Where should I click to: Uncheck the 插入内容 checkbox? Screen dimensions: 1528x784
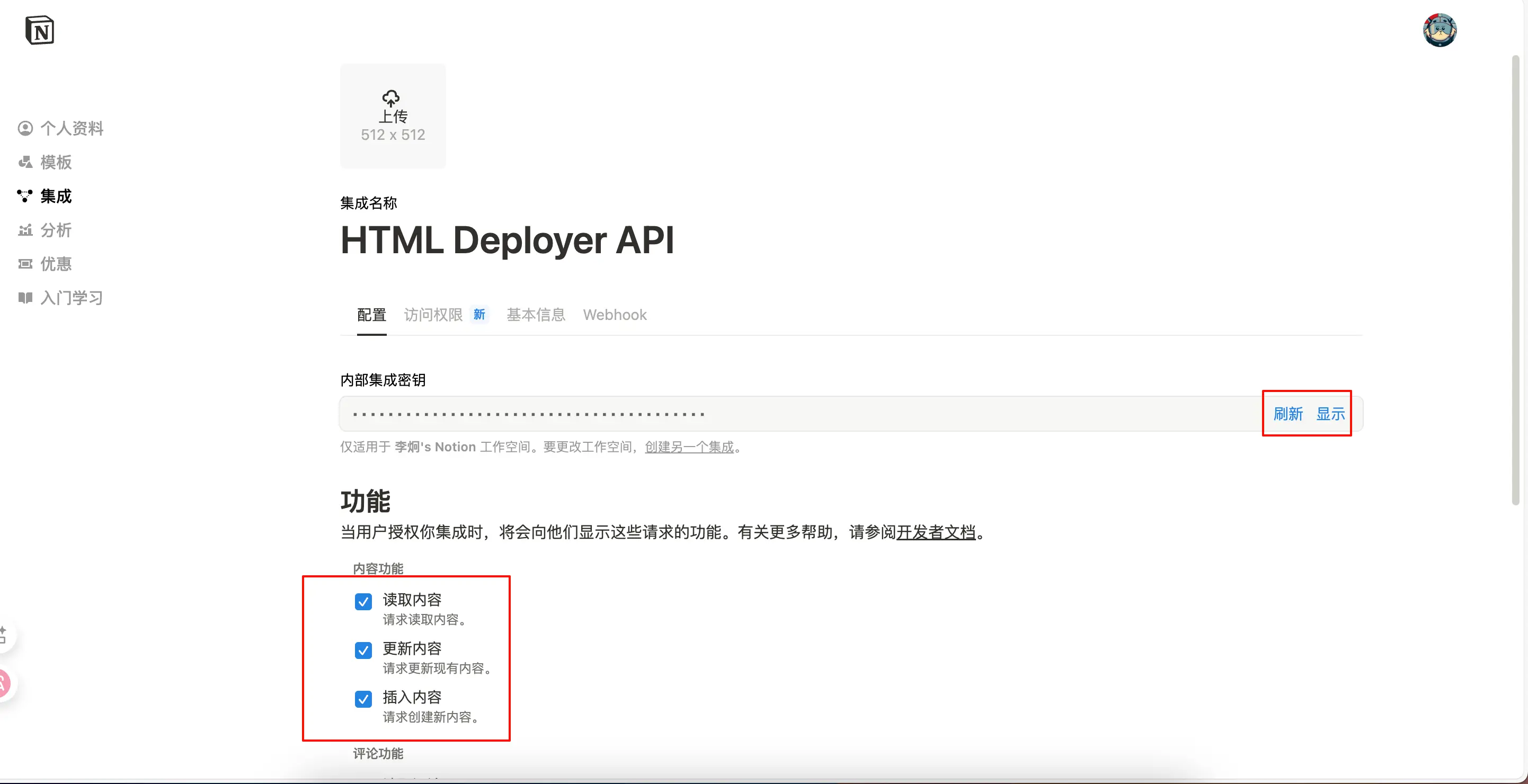(363, 699)
